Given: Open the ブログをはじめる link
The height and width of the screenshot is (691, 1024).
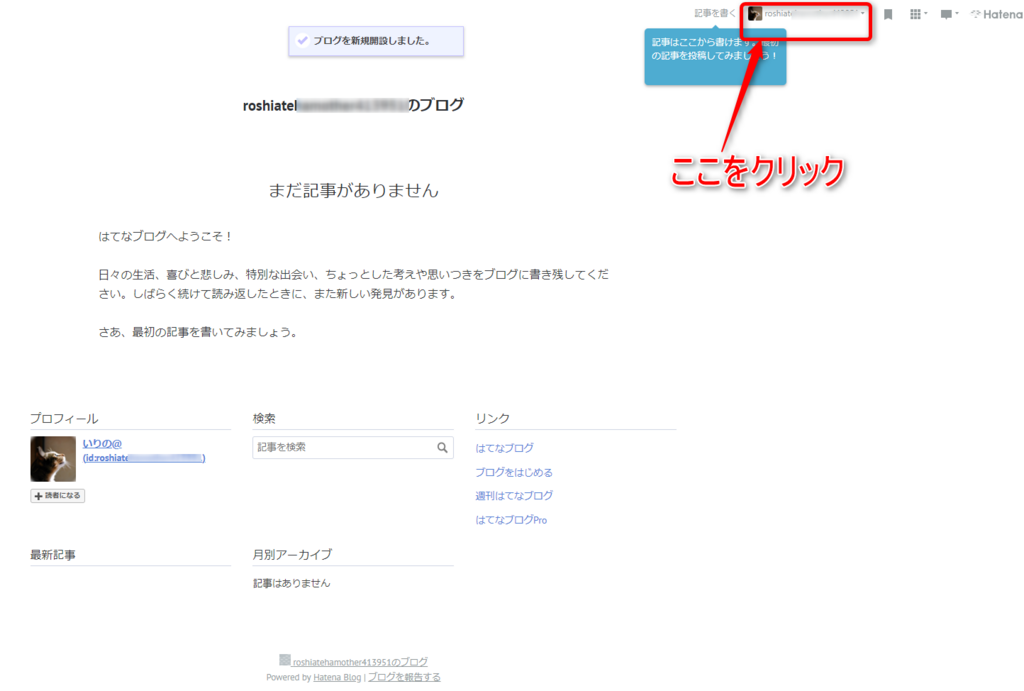Looking at the screenshot, I should [514, 471].
